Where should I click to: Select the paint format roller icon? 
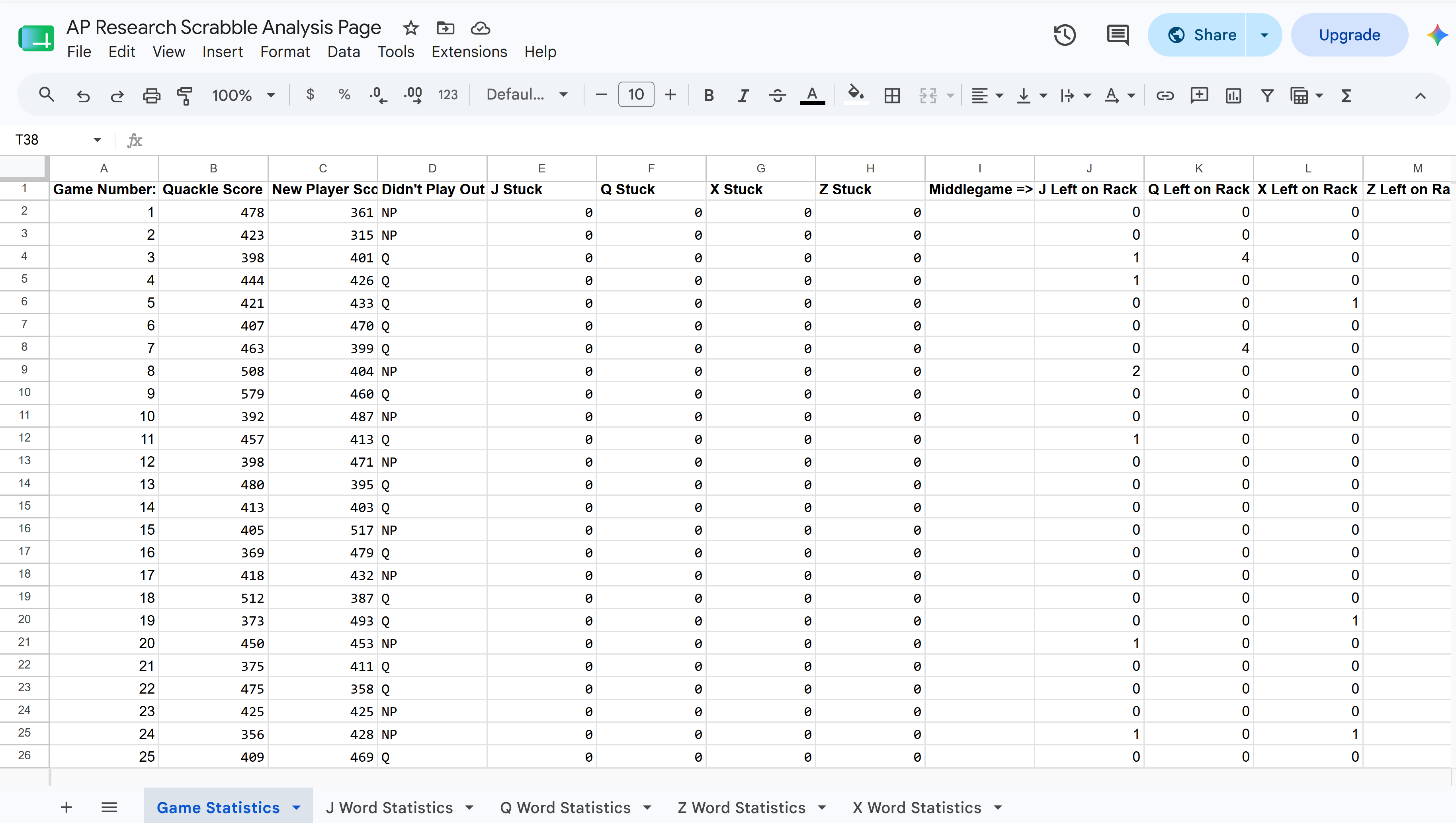[185, 95]
